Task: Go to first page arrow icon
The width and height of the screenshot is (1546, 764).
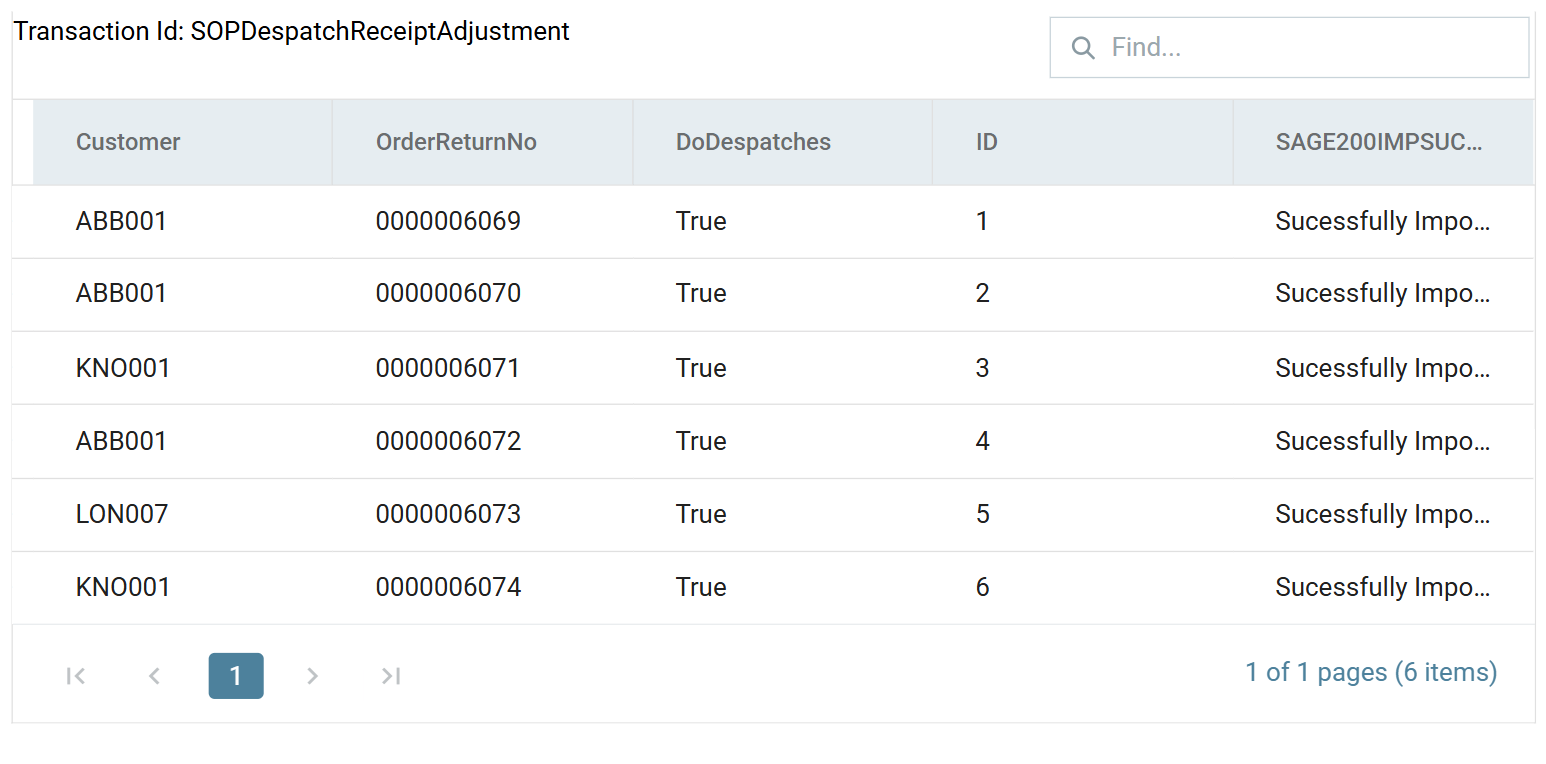Action: coord(76,676)
